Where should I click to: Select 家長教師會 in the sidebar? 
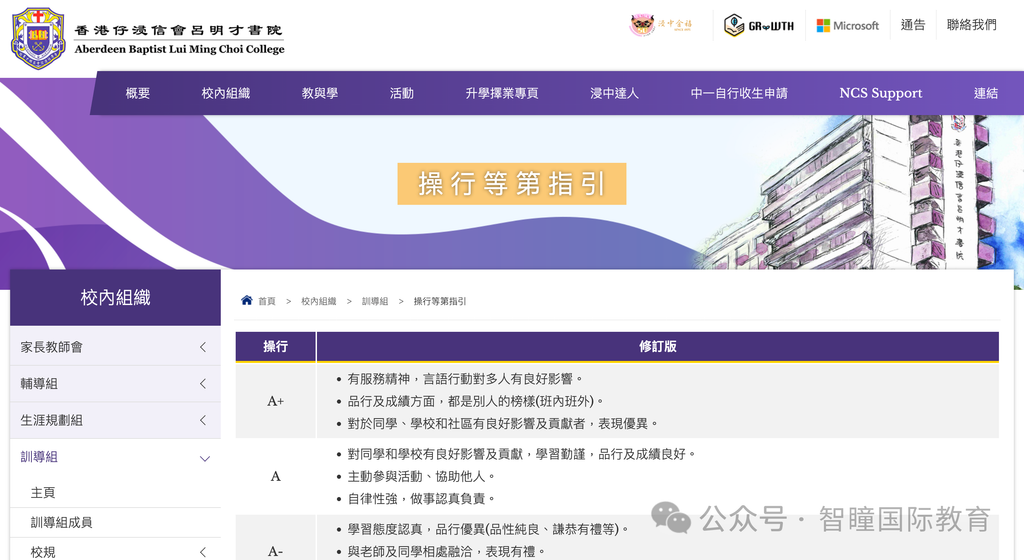click(x=52, y=347)
